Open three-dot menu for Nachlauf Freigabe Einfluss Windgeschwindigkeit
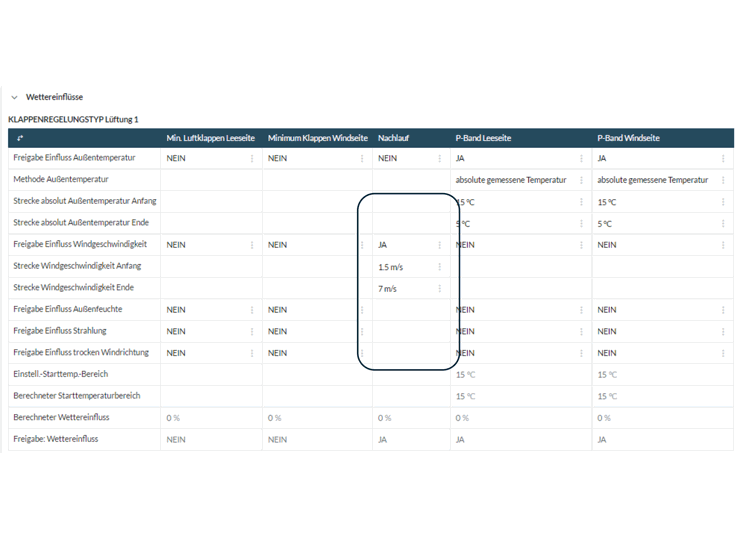 pos(439,245)
